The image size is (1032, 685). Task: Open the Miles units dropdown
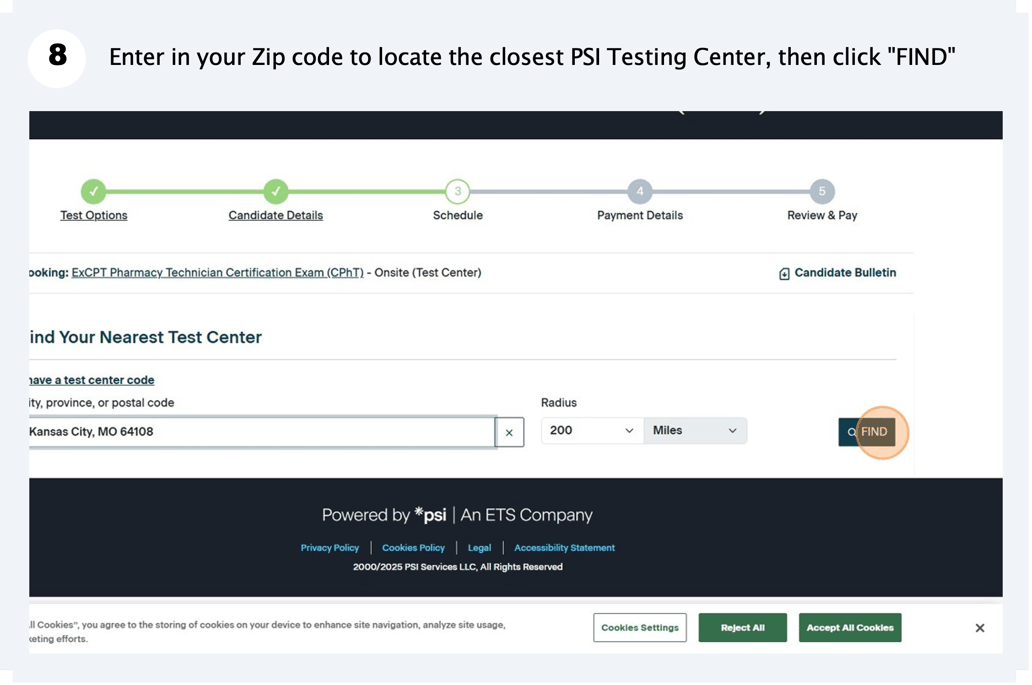point(695,429)
